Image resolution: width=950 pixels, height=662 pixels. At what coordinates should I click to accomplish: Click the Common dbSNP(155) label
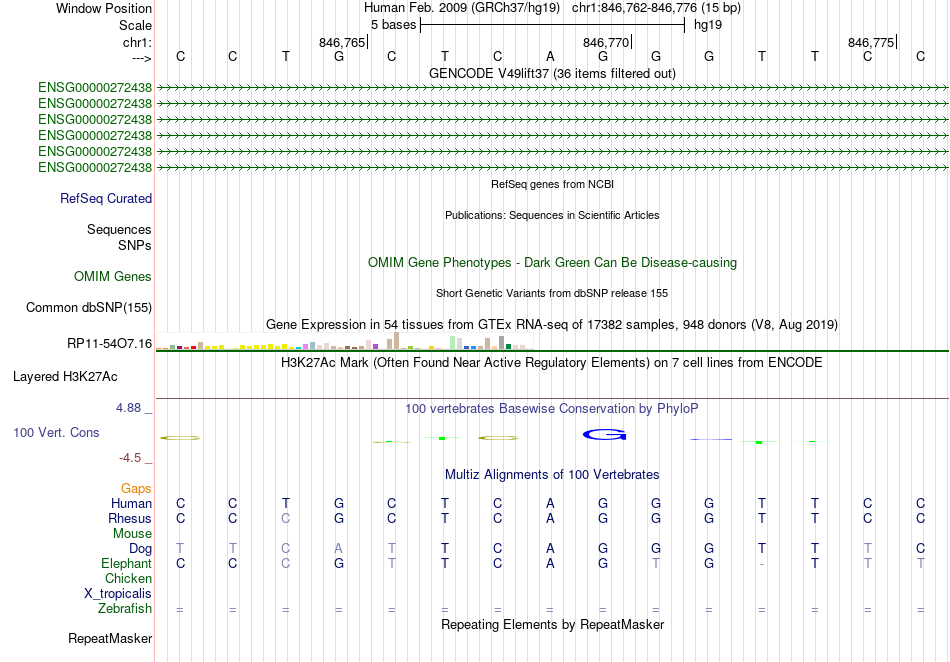(x=89, y=308)
